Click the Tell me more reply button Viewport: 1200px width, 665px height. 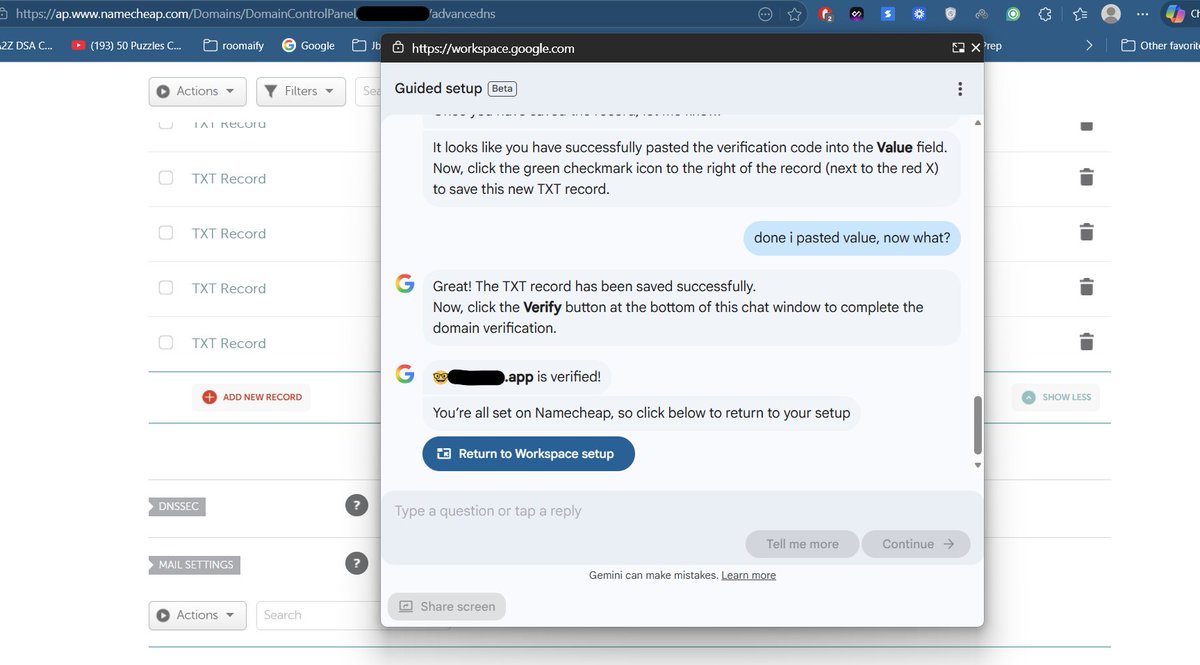(802, 544)
